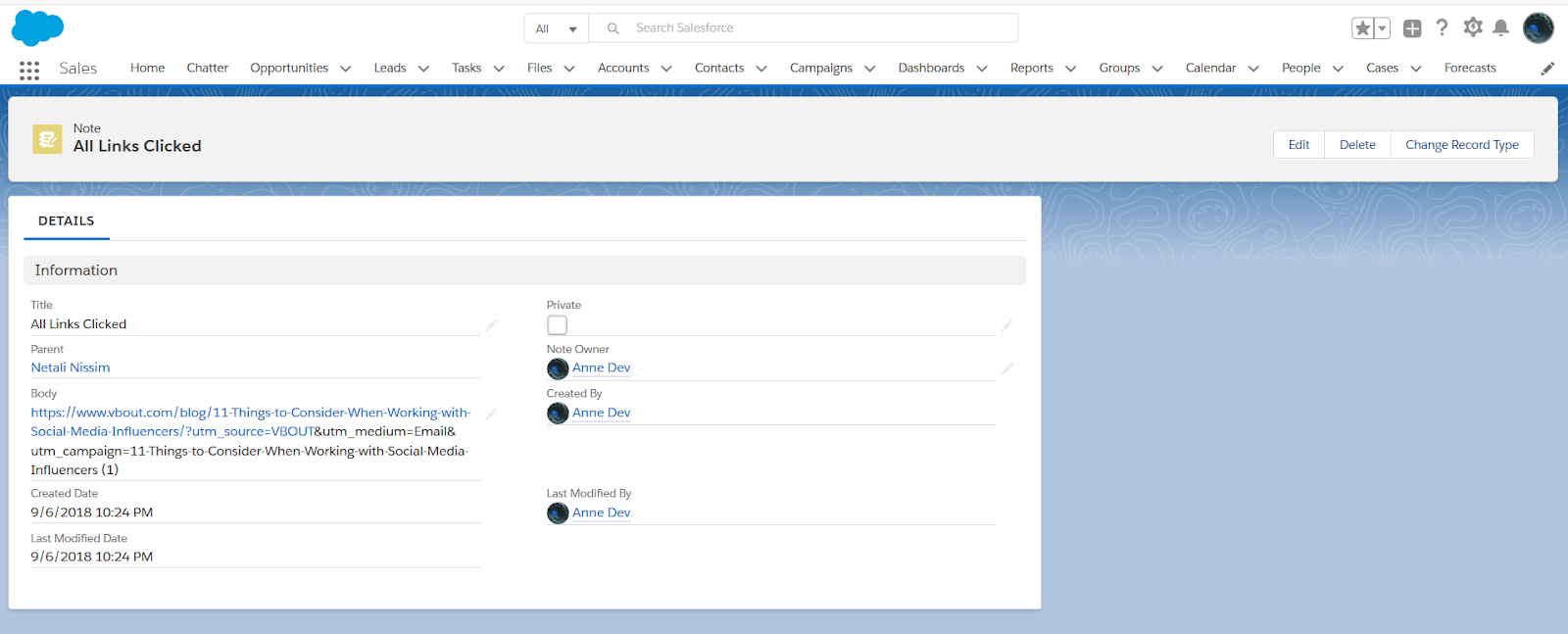Expand the Contacts tab chevron
The height and width of the screenshot is (634, 1568).
761,69
